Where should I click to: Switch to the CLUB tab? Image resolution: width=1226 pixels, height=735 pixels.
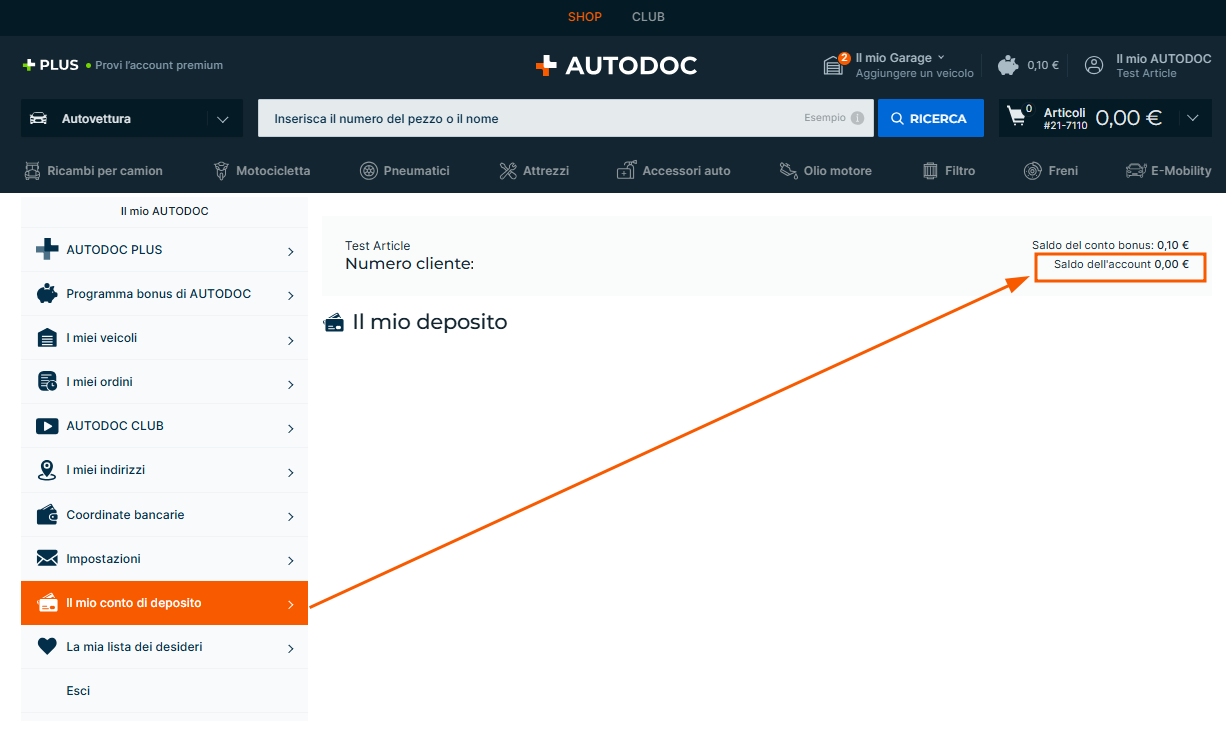pos(648,17)
